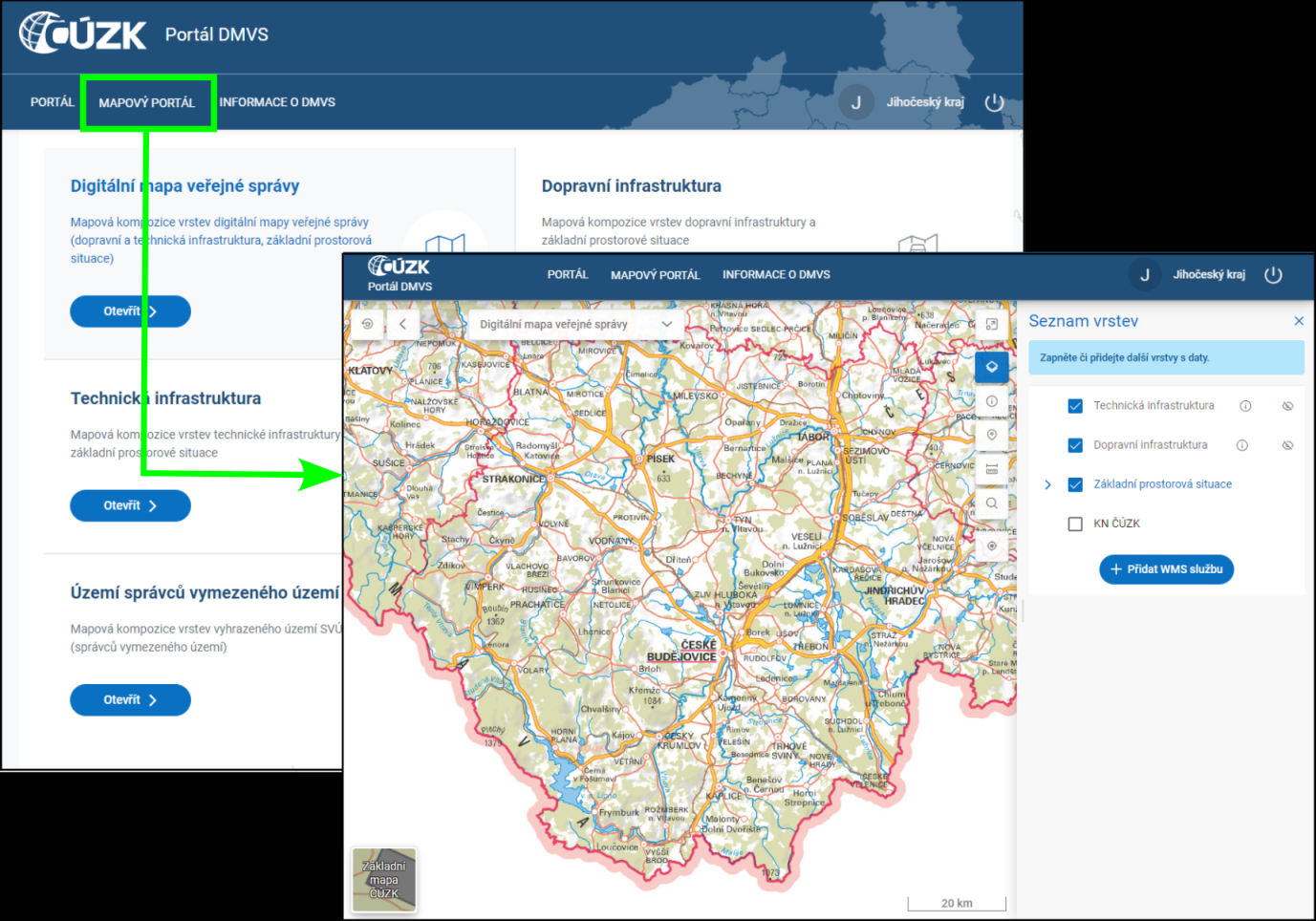Open info for Technická infrastruktura layer

[x=1245, y=406]
